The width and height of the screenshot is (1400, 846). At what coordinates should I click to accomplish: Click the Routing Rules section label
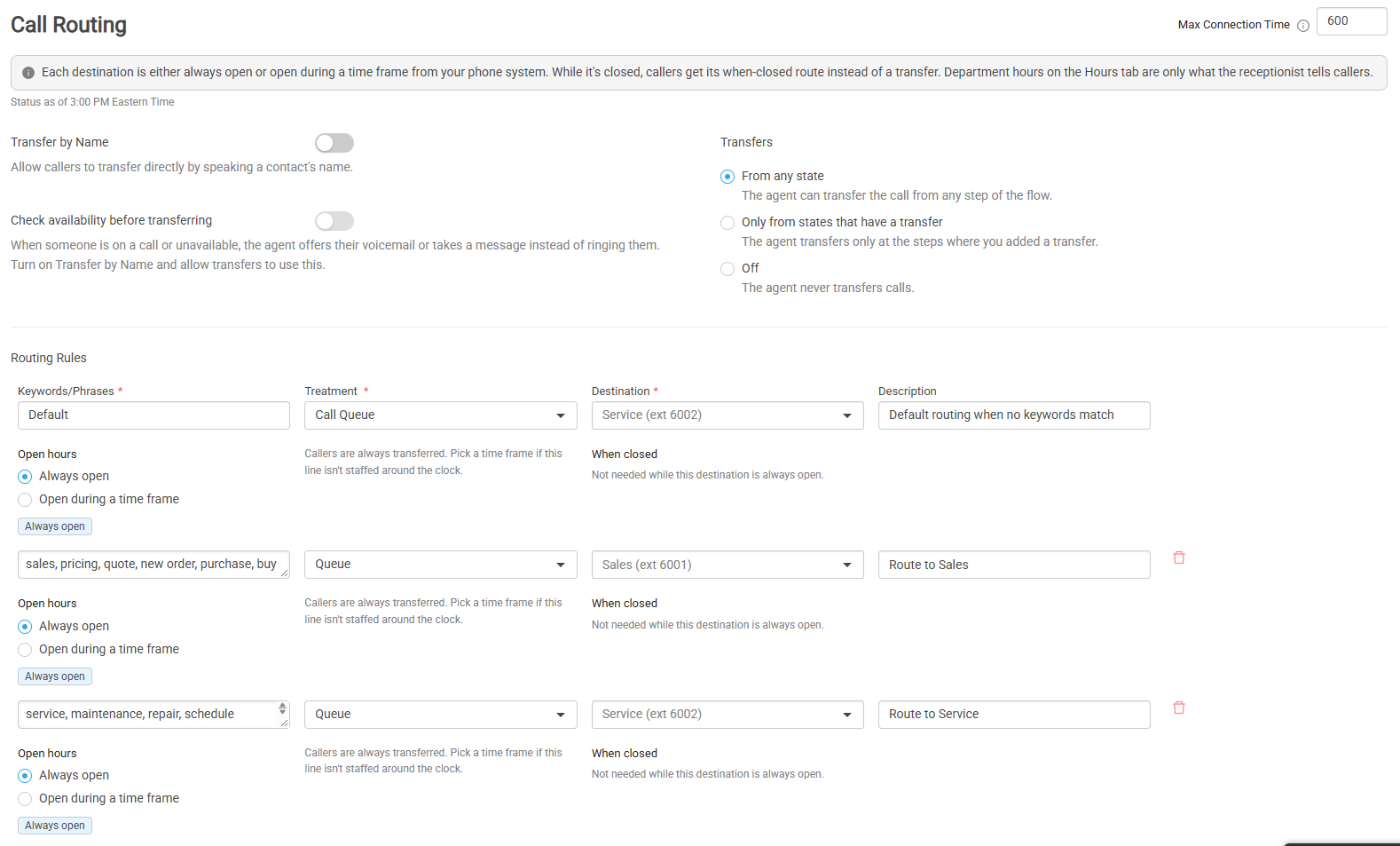[48, 357]
